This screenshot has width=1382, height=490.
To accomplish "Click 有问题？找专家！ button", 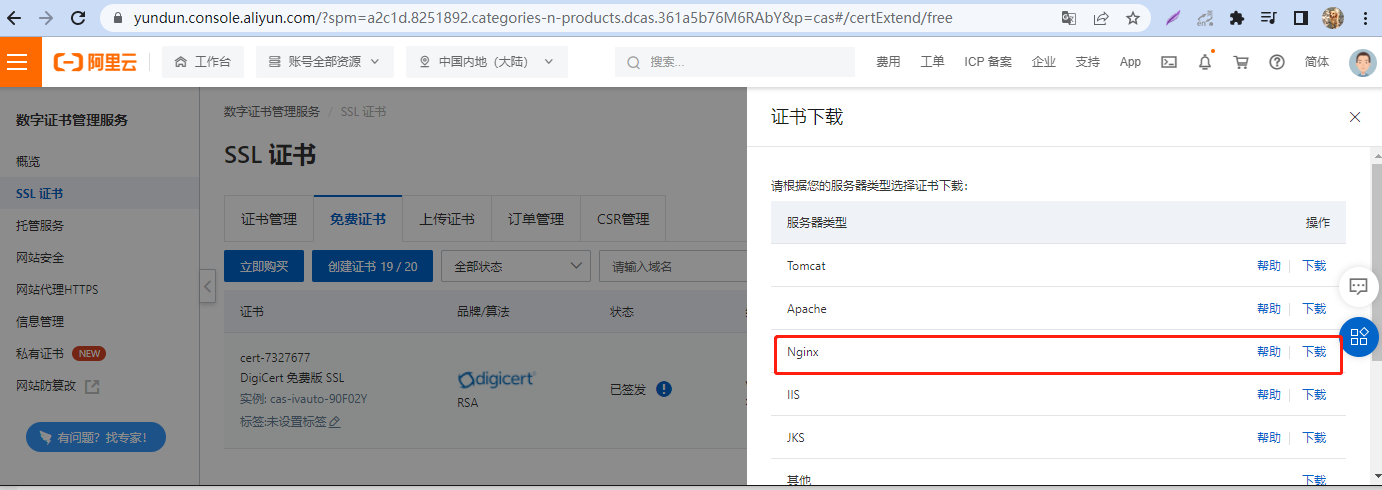I will pos(95,437).
